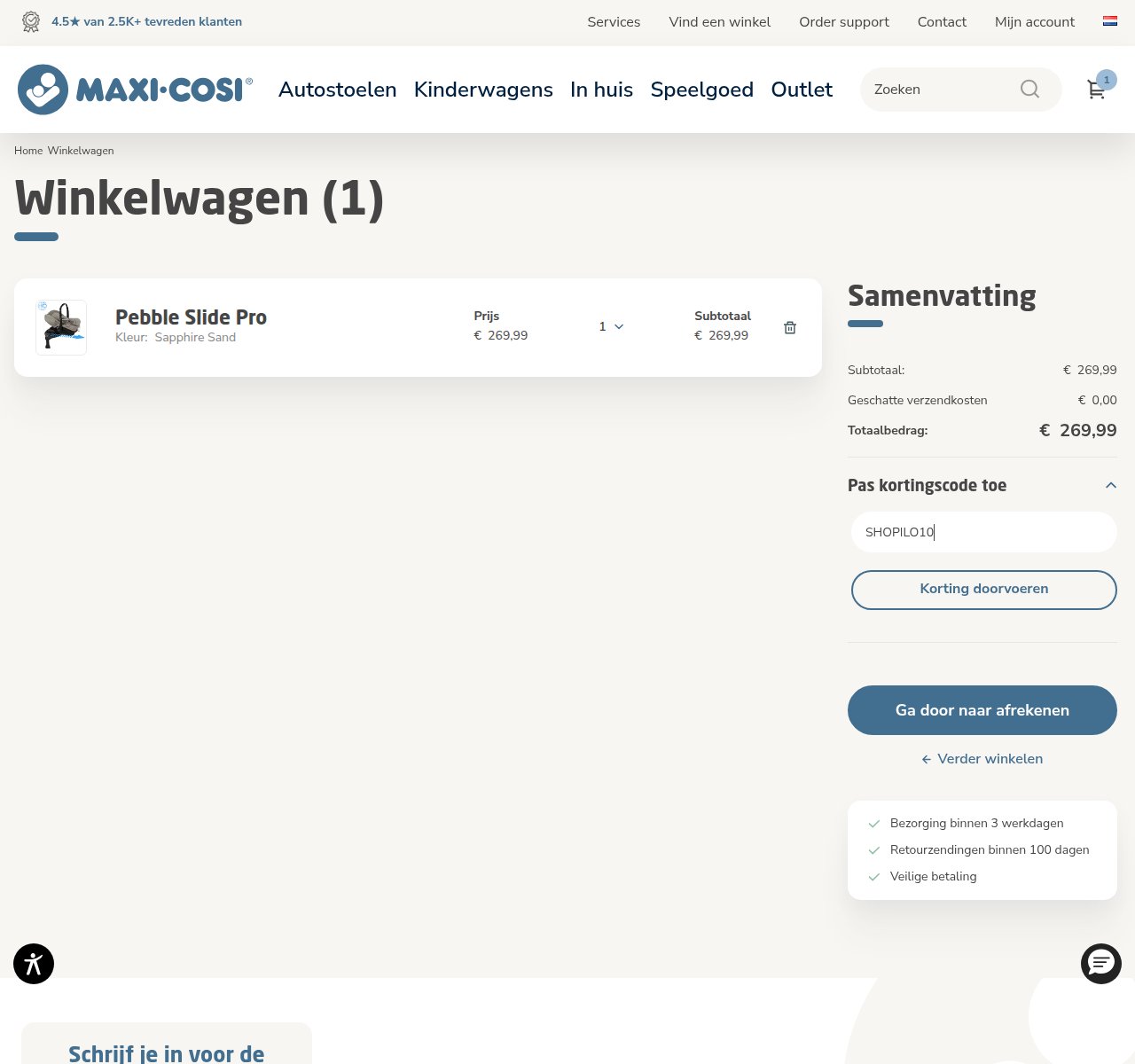Open the shopping cart icon
Screen dimensions: 1135x1064
1097,90
